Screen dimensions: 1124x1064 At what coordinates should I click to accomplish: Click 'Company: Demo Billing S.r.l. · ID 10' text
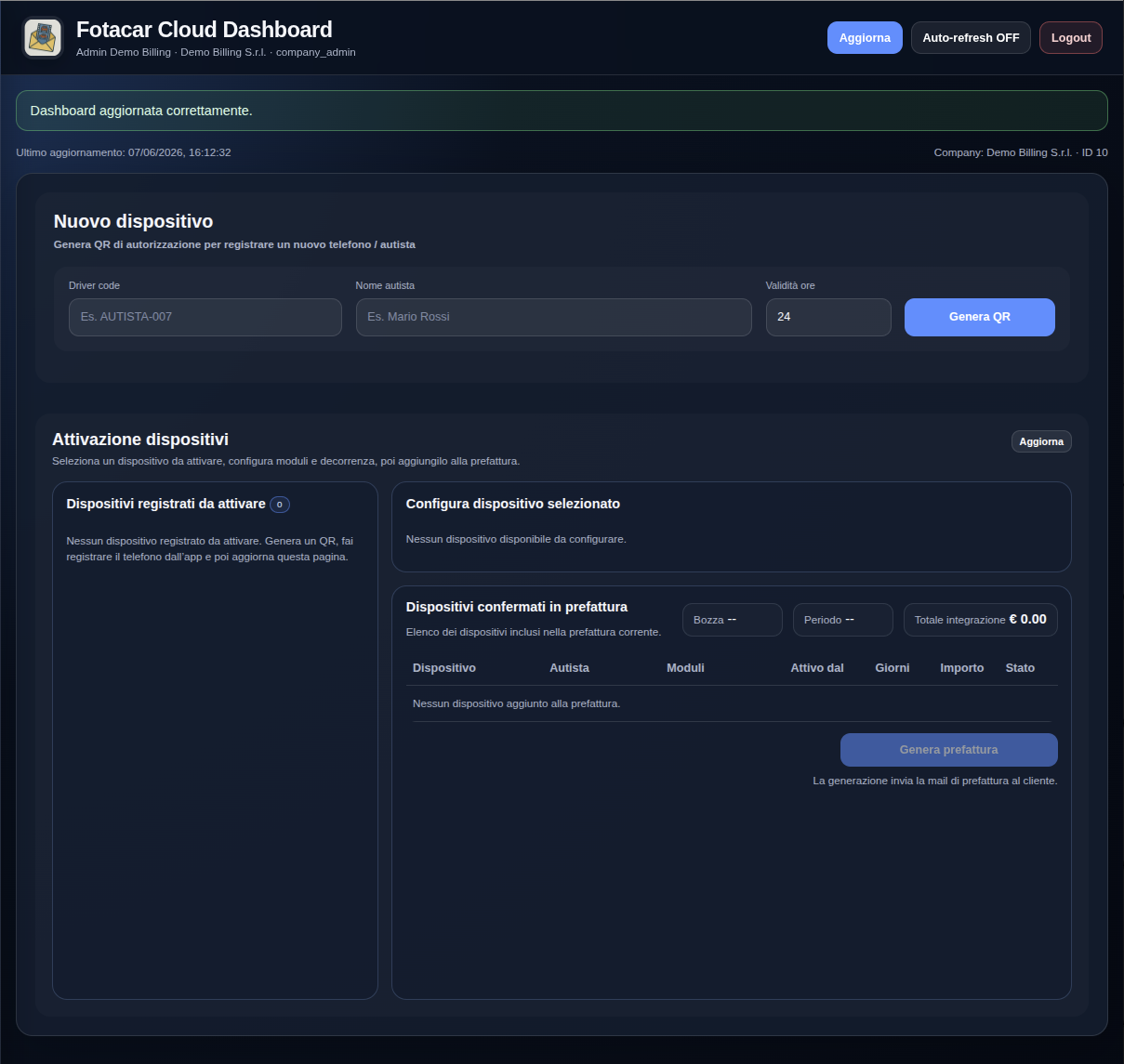tap(1021, 152)
